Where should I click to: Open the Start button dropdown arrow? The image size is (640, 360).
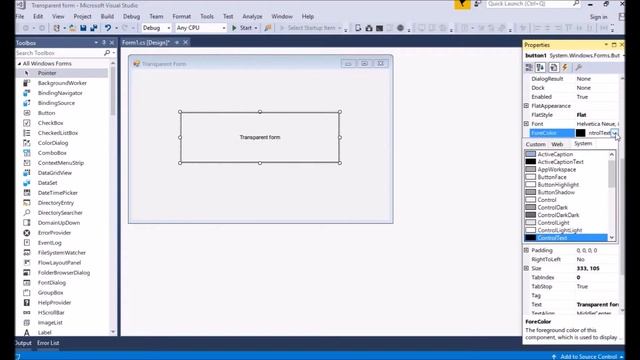[256, 28]
